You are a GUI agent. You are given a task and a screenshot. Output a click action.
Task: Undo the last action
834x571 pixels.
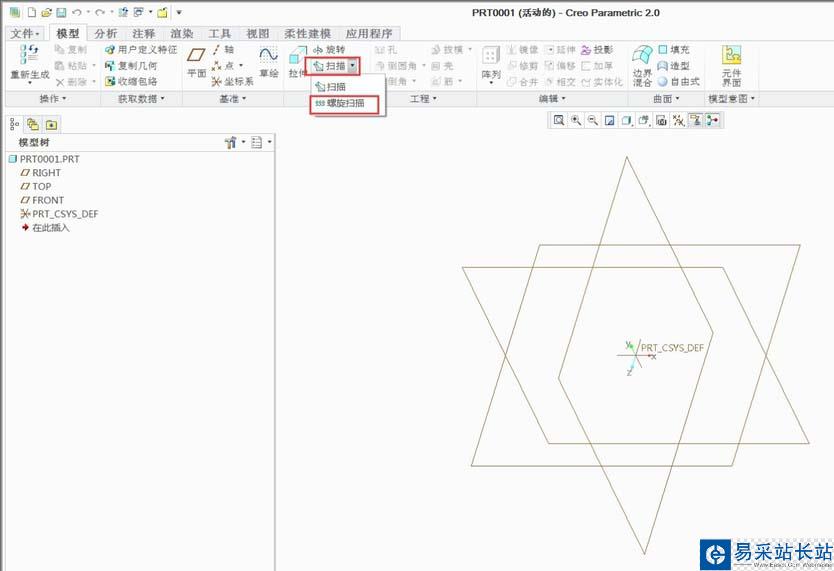click(x=77, y=12)
